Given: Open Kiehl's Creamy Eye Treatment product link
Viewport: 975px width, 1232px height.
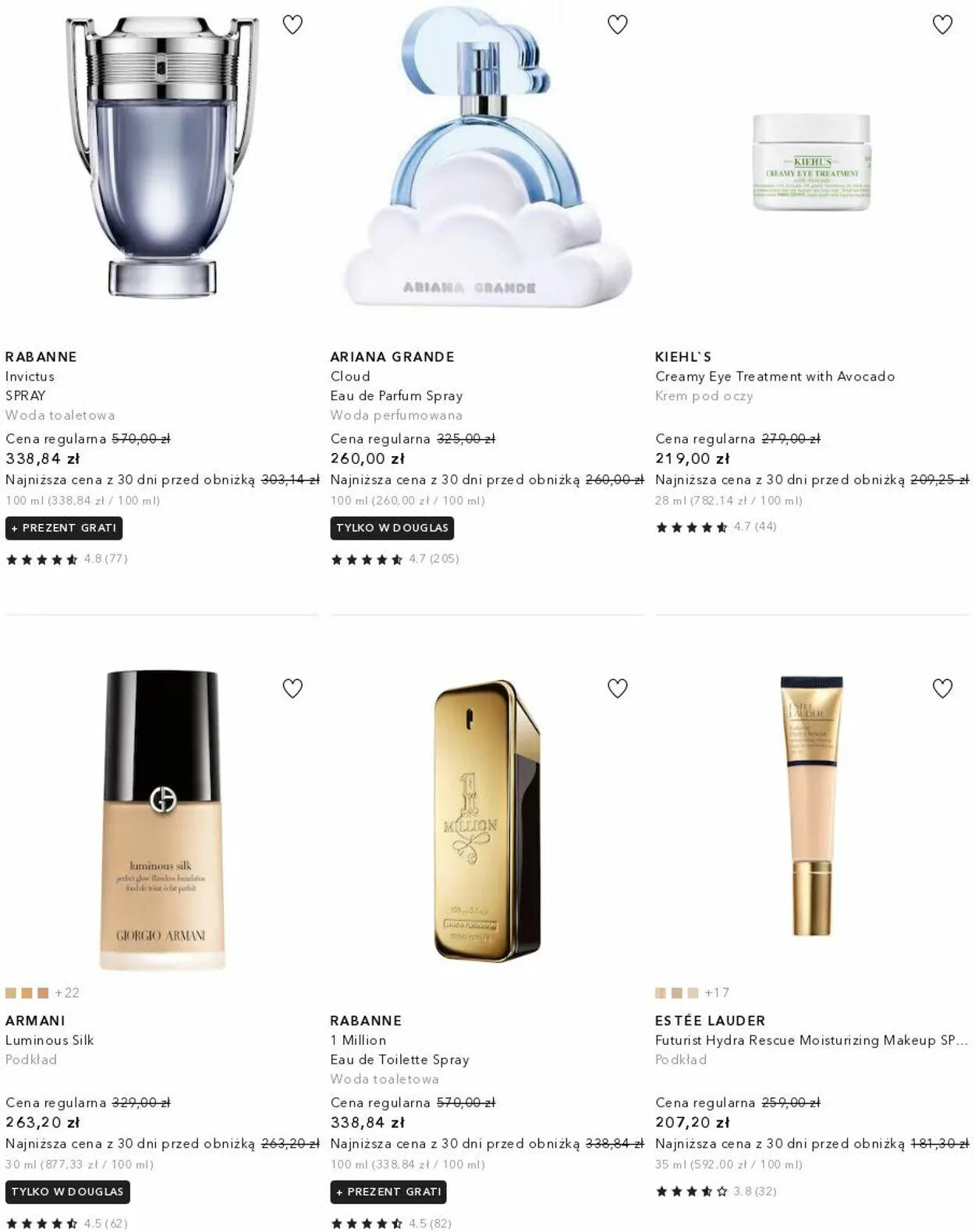Looking at the screenshot, I should coord(775,376).
